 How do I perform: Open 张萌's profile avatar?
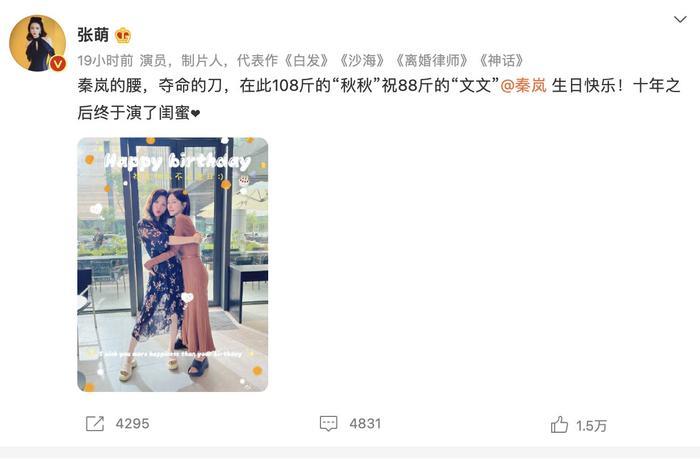coord(38,43)
